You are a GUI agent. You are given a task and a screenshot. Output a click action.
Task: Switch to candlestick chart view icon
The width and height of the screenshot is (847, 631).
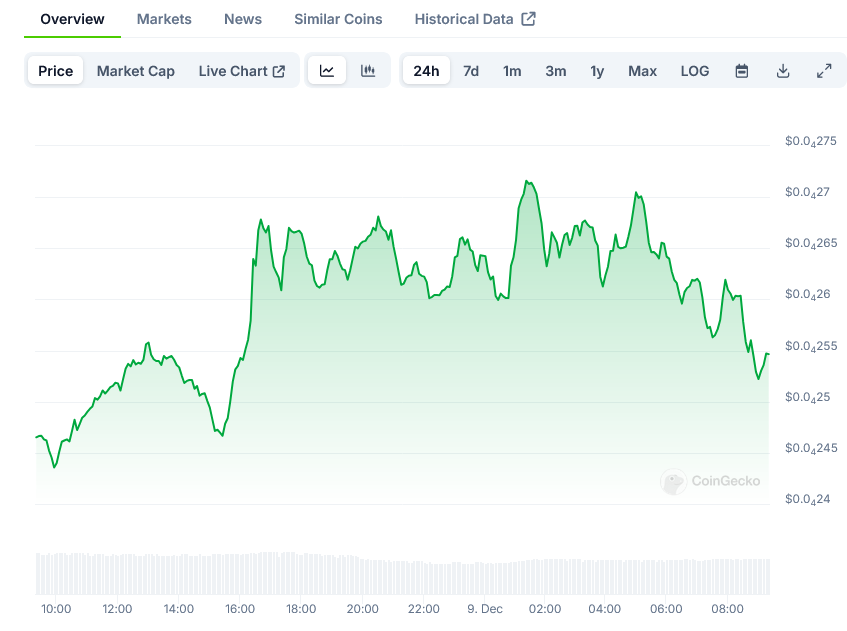pos(368,71)
